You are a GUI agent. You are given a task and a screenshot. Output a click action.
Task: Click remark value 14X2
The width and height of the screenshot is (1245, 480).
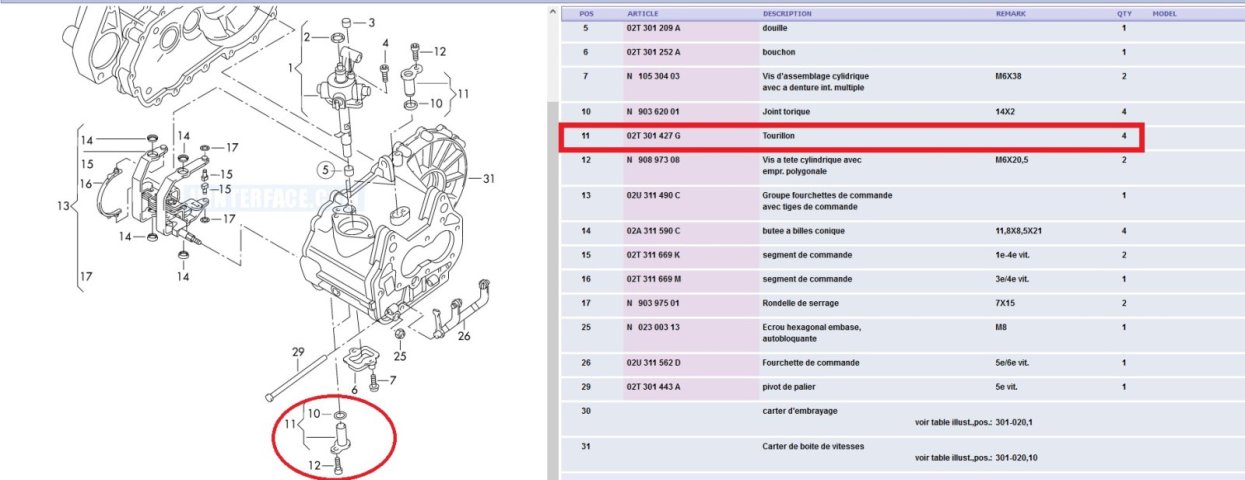(x=1005, y=111)
